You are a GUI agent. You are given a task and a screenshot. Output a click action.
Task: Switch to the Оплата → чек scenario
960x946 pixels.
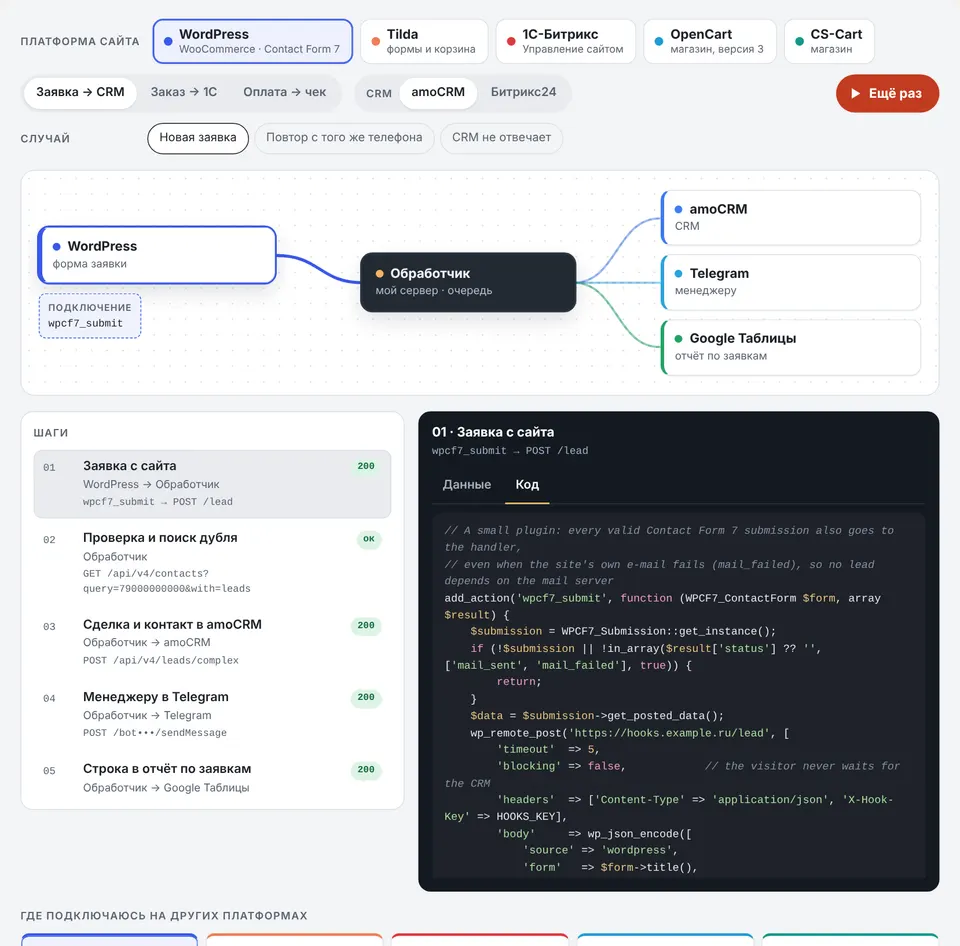point(285,92)
